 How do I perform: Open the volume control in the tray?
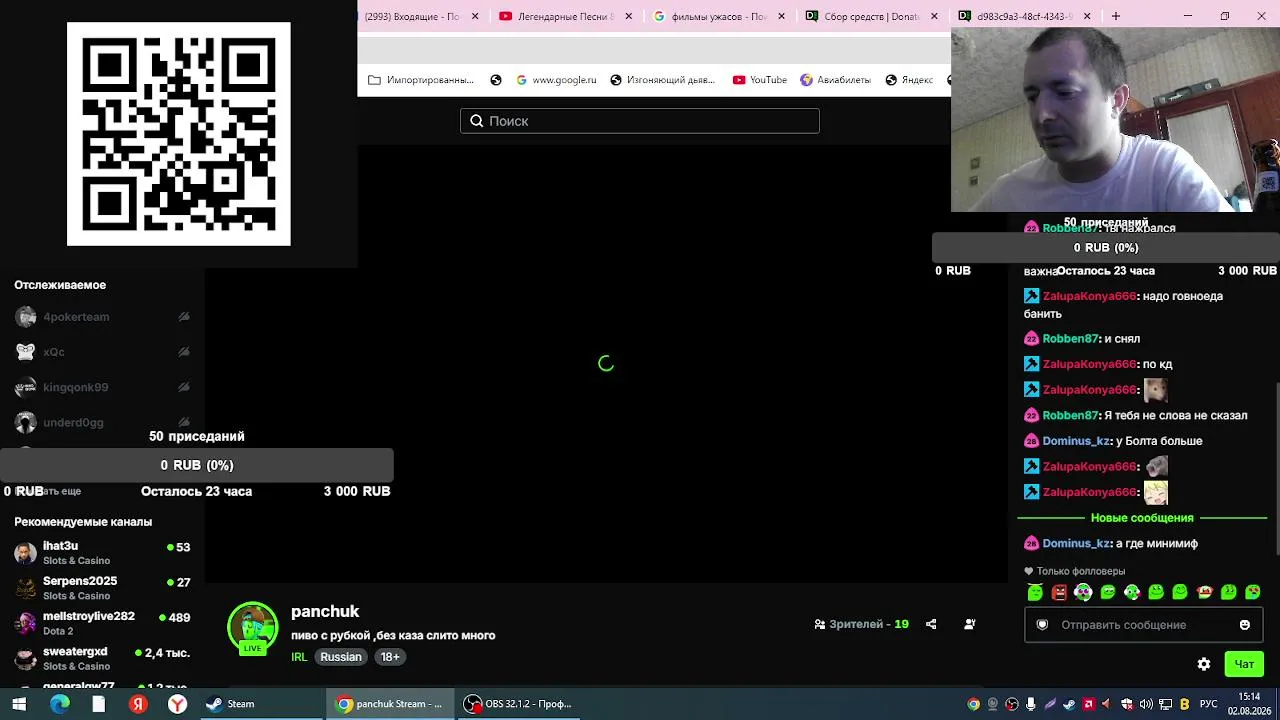1146,704
